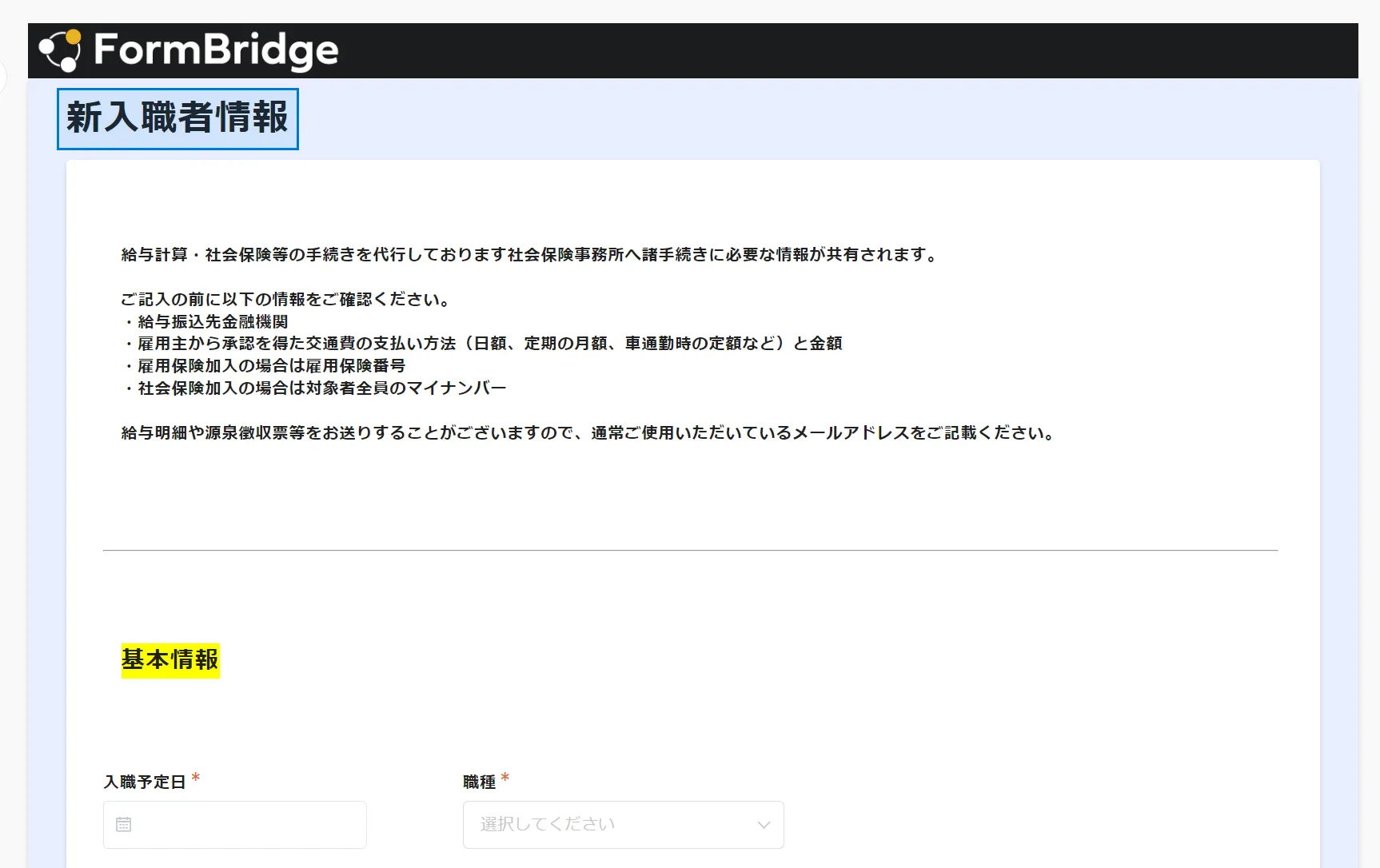Click the required asterisk beside 職種
The height and width of the screenshot is (868, 1380).
pos(505,778)
